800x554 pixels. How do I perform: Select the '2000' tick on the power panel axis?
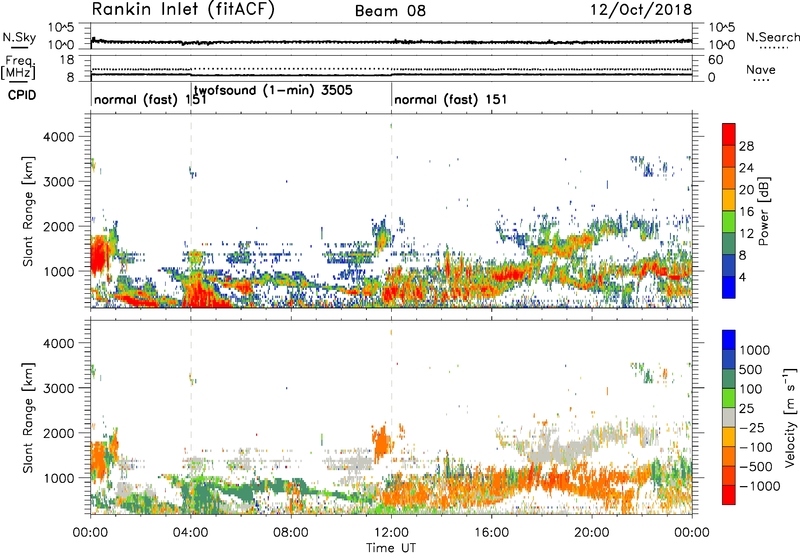[x=59, y=226]
